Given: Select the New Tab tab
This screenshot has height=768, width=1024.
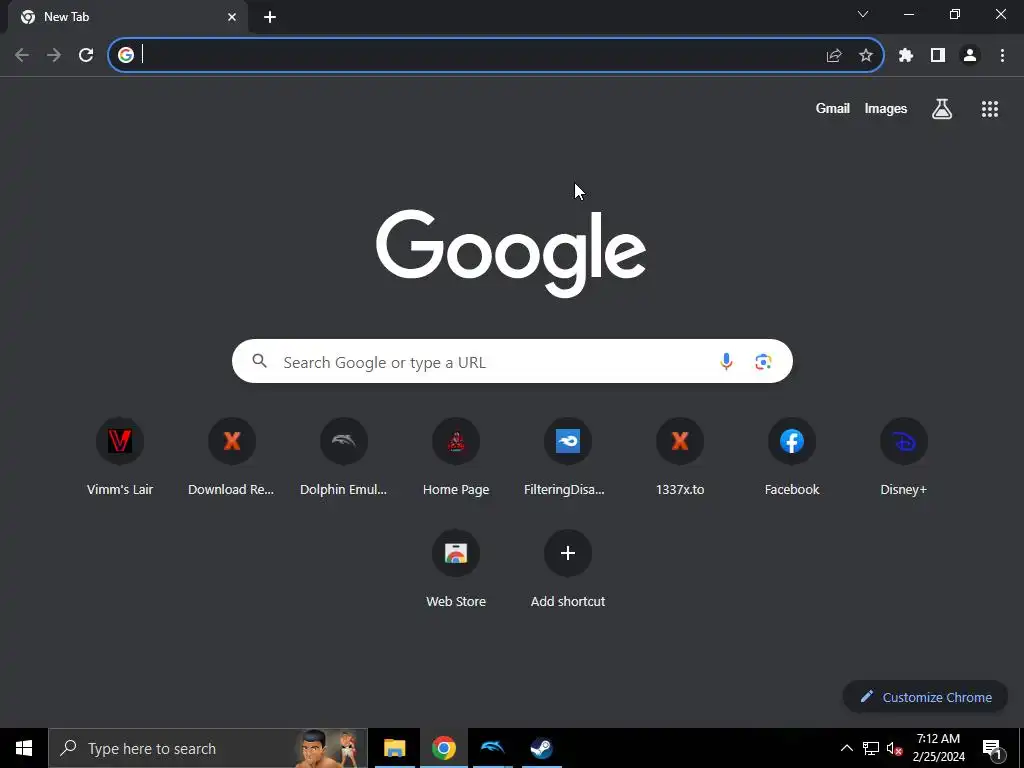Looking at the screenshot, I should click(x=127, y=17).
